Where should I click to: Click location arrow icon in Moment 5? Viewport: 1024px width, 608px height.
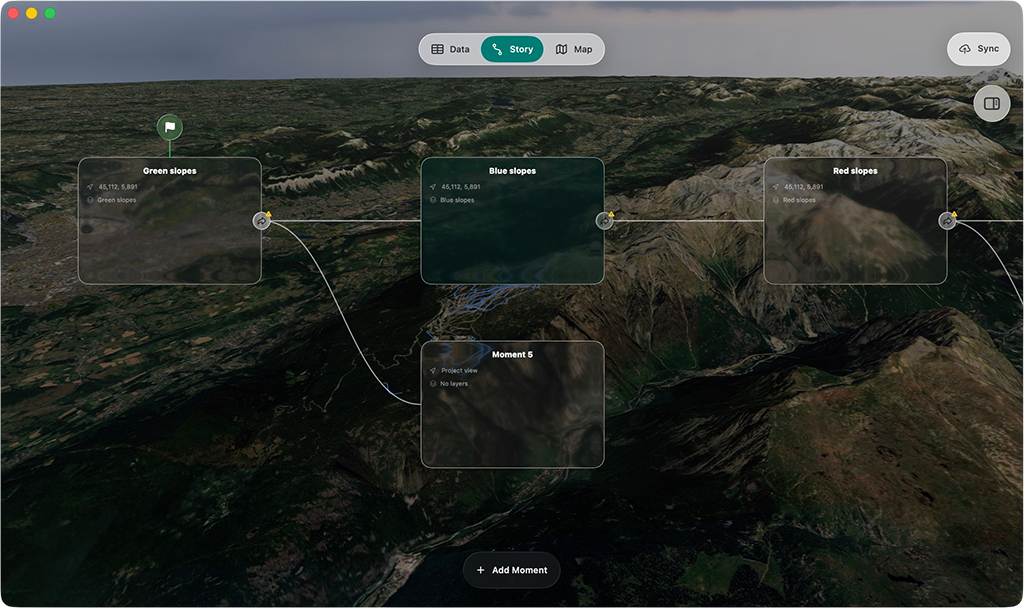pyautogui.click(x=432, y=370)
